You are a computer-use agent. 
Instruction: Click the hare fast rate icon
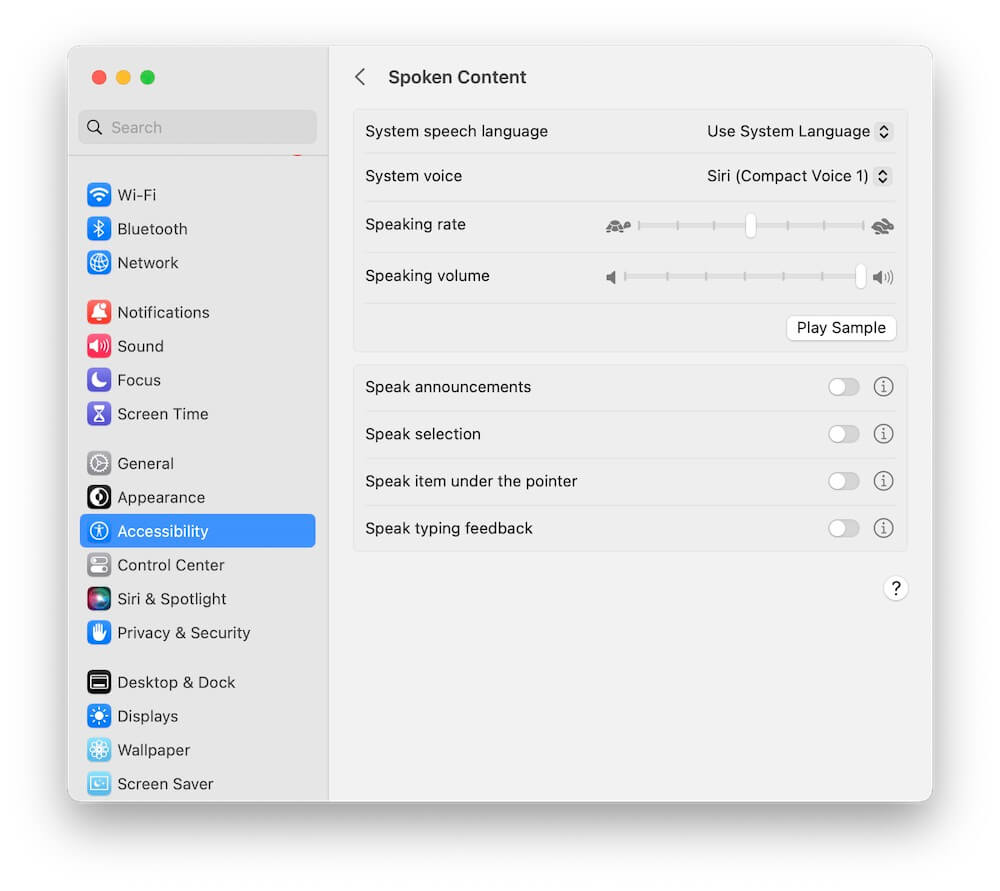pos(883,226)
